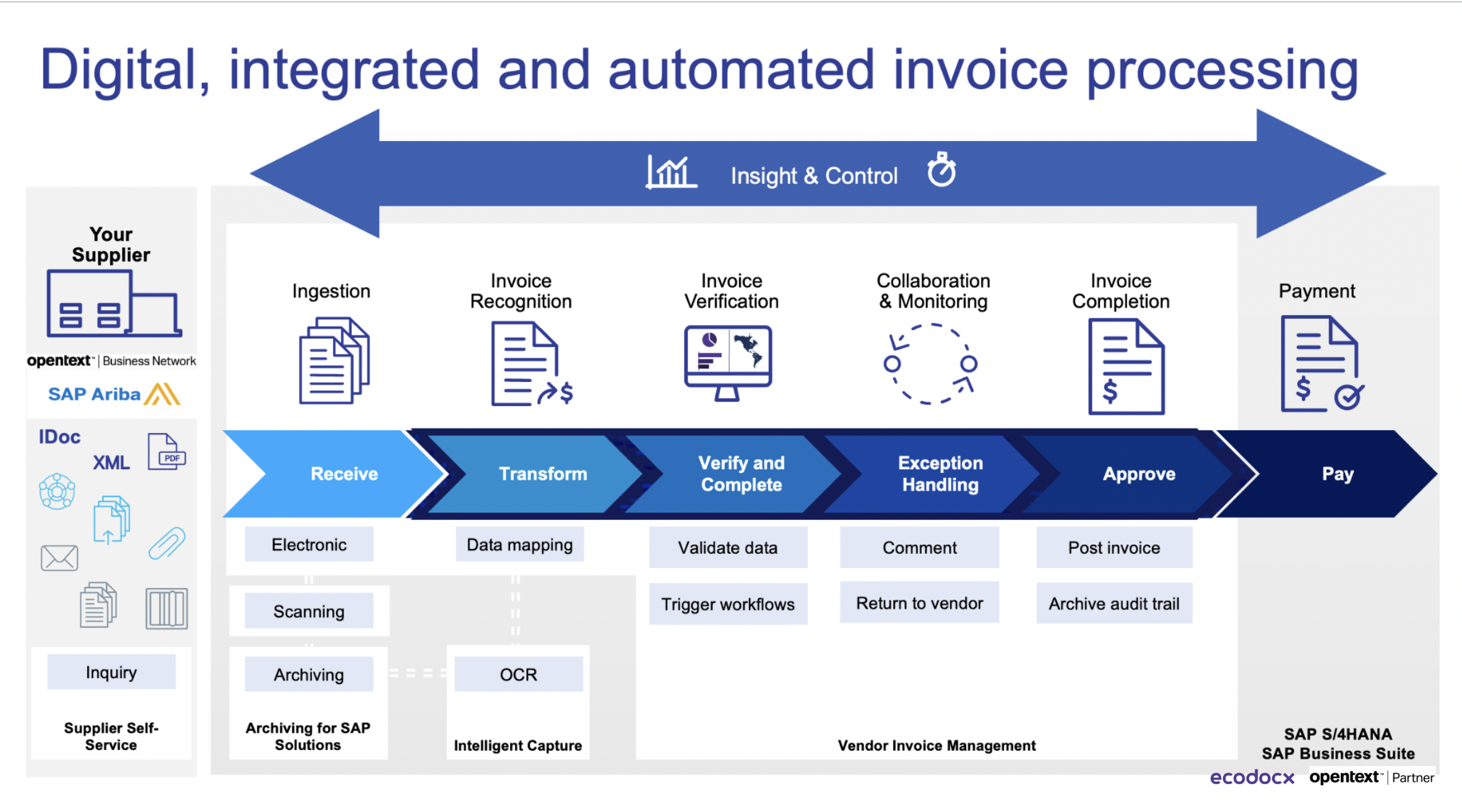
Task: Click the Electronic box
Action: (309, 544)
